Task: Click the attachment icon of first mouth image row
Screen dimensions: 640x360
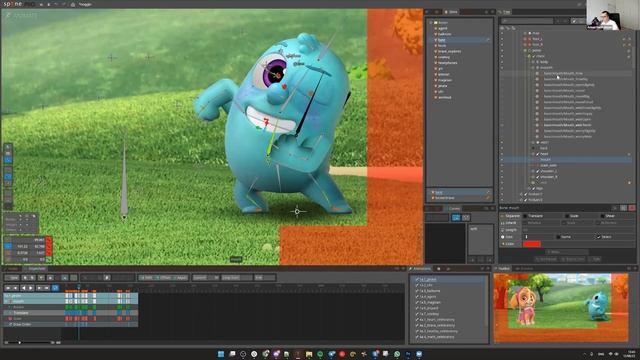Action: 538,73
